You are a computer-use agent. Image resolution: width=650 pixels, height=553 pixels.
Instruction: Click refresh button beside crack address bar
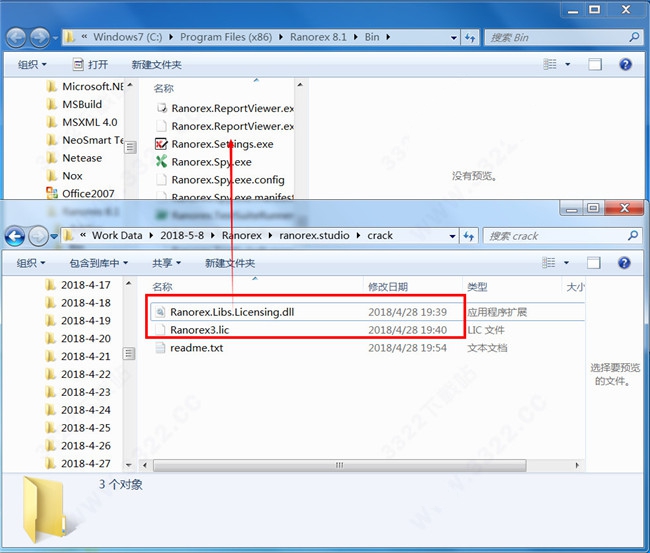[468, 236]
